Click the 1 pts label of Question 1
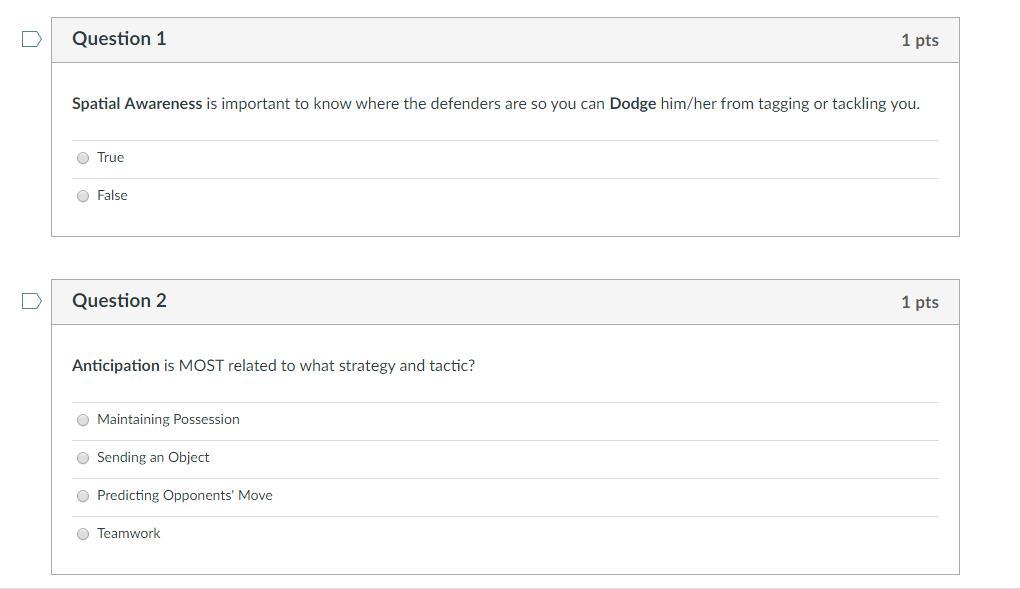The height and width of the screenshot is (589, 1020). point(919,40)
